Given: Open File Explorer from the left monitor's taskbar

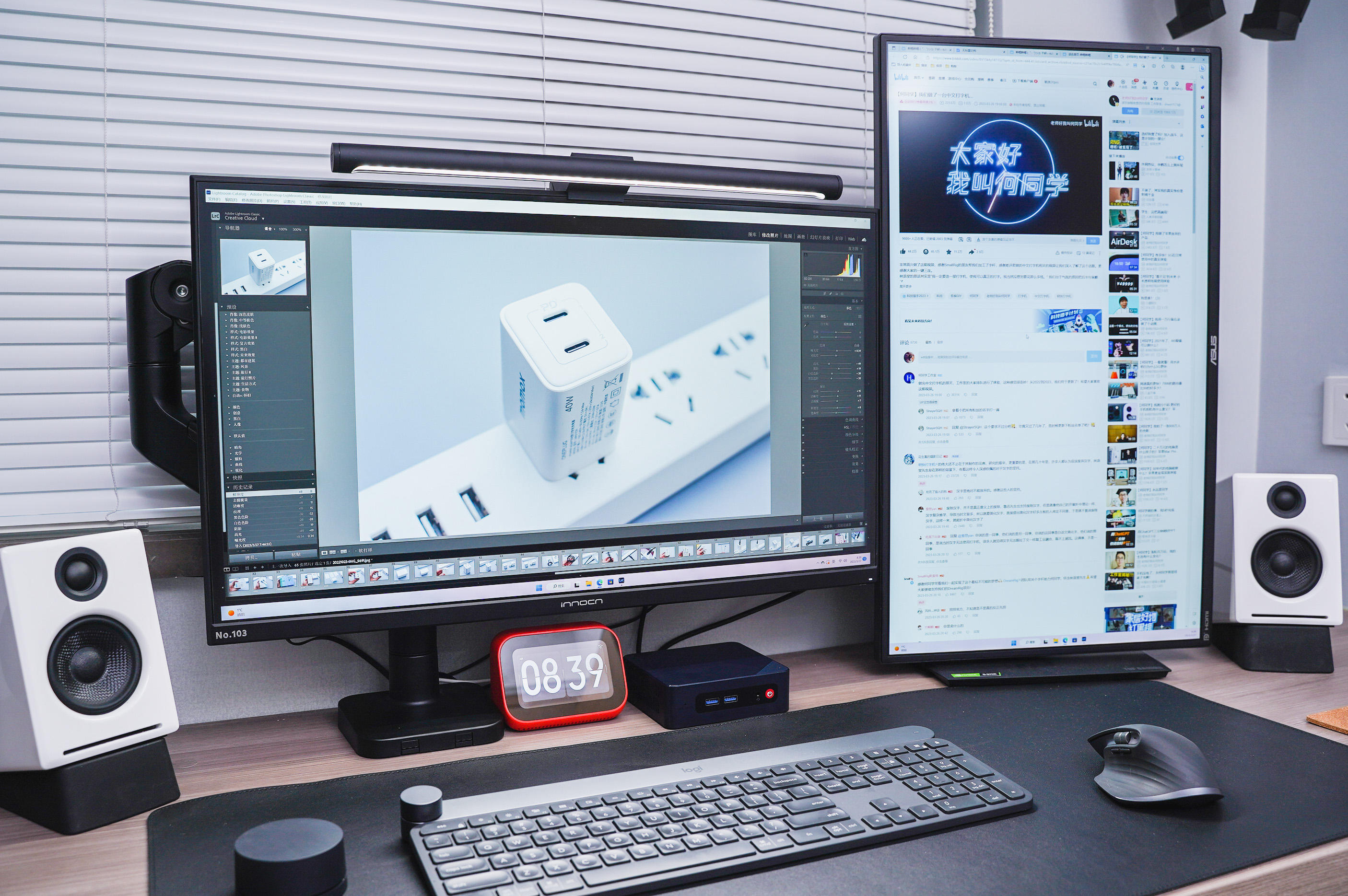Looking at the screenshot, I should pos(589,584).
